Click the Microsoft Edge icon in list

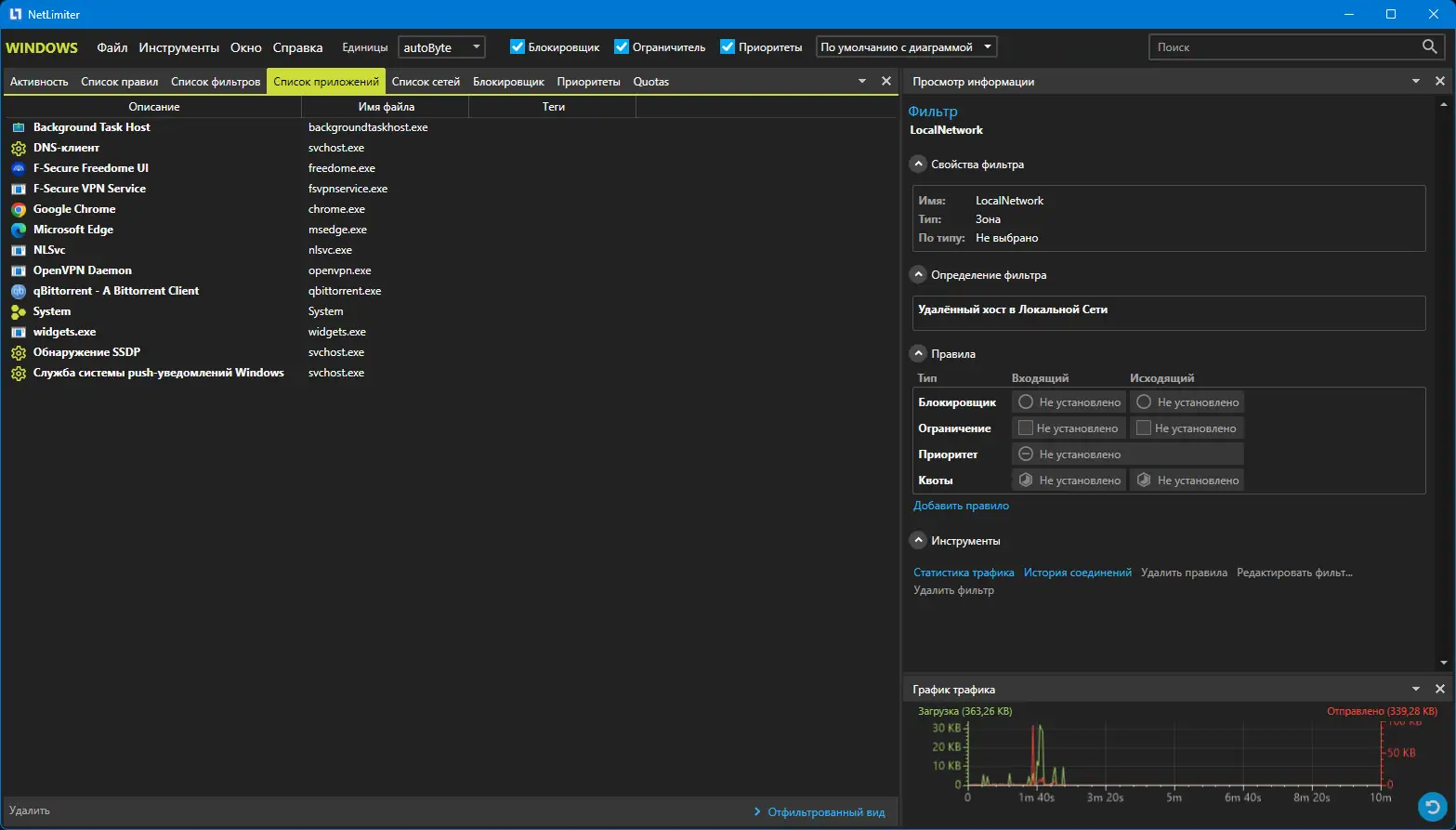19,230
